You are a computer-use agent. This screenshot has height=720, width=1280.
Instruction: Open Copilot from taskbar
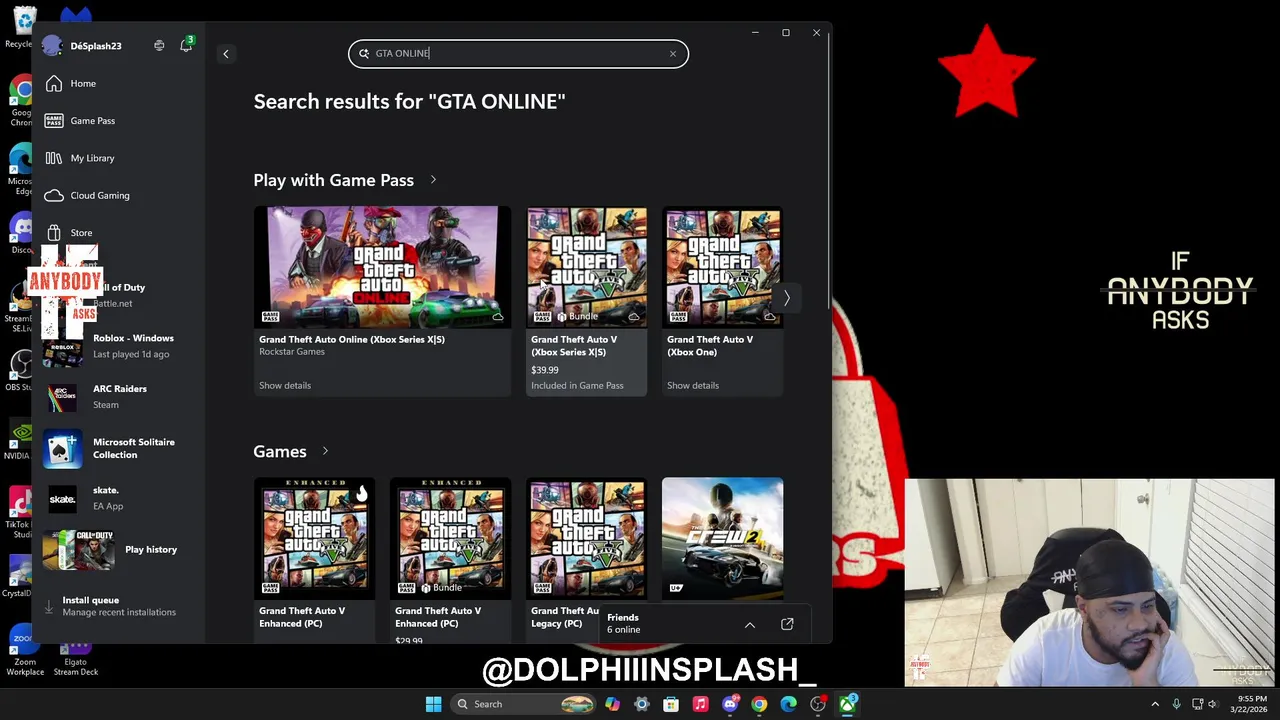612,704
